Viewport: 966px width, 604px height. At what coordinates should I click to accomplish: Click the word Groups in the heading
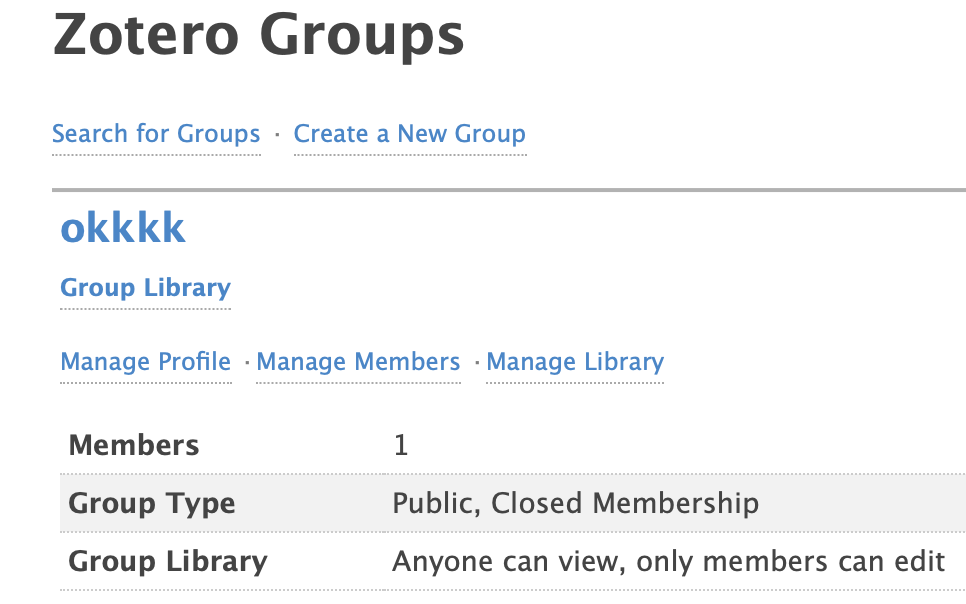coord(361,35)
